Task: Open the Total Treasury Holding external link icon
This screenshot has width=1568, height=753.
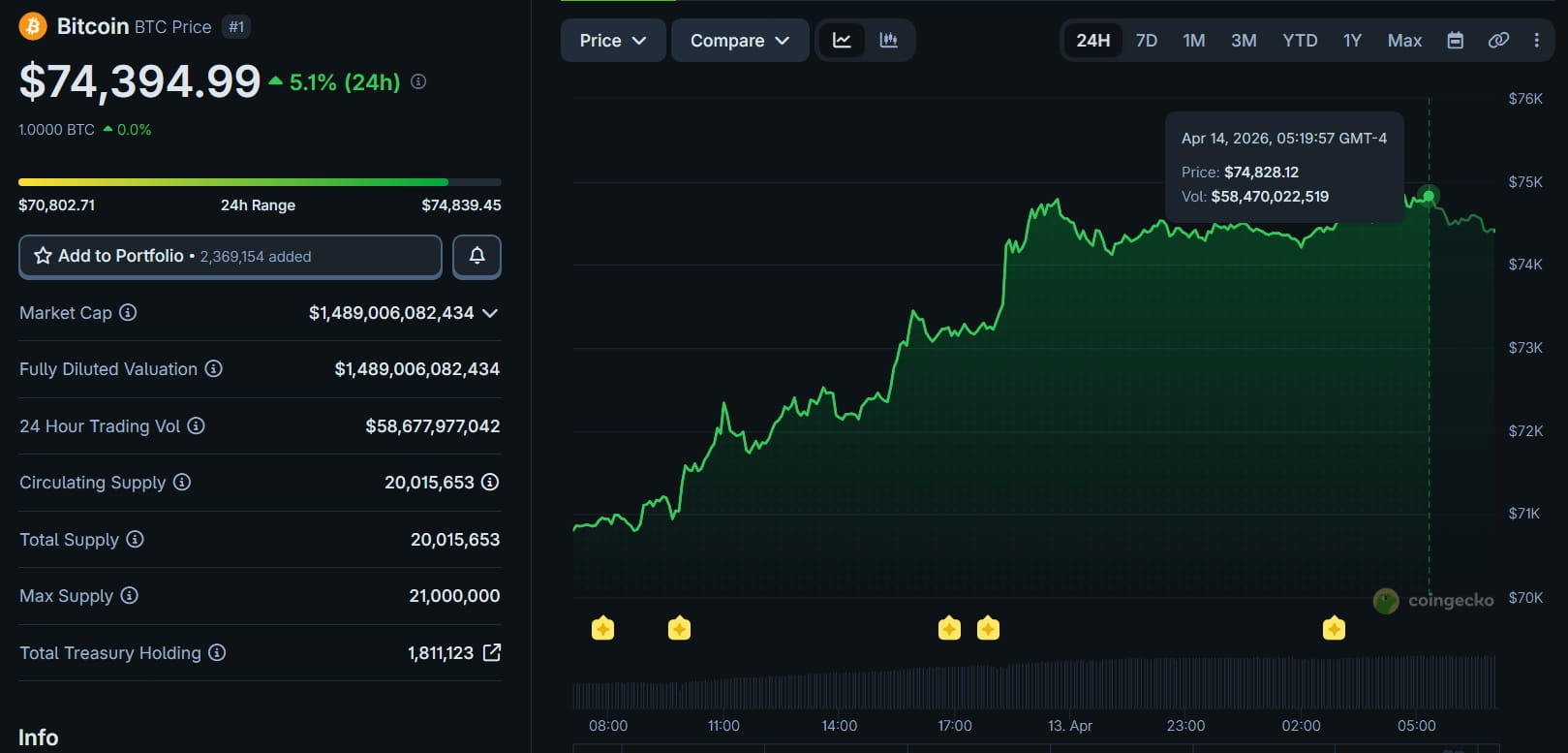Action: [492, 652]
